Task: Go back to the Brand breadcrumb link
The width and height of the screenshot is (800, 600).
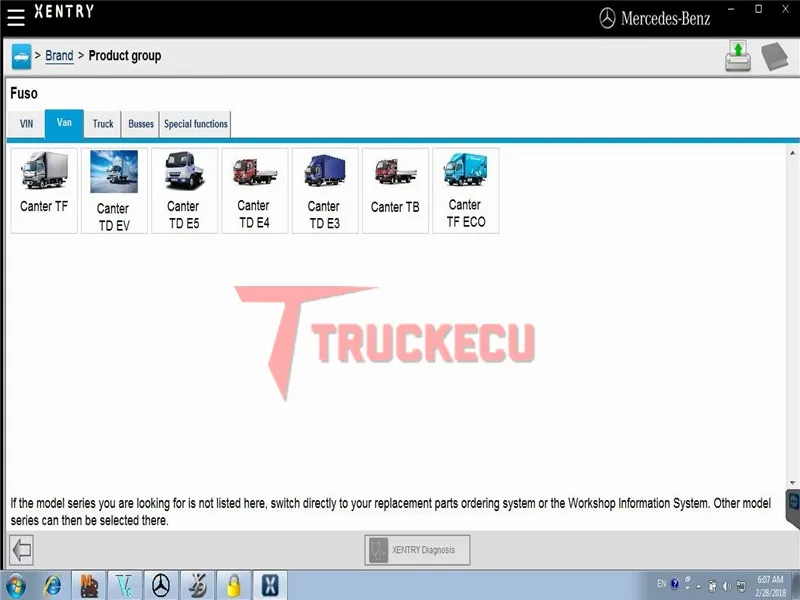Action: (x=59, y=56)
